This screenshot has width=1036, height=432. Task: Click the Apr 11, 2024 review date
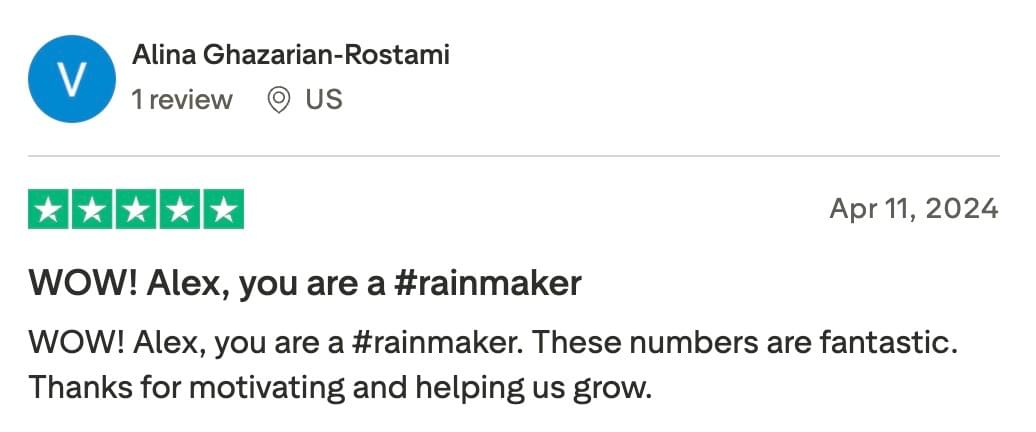[x=914, y=209]
